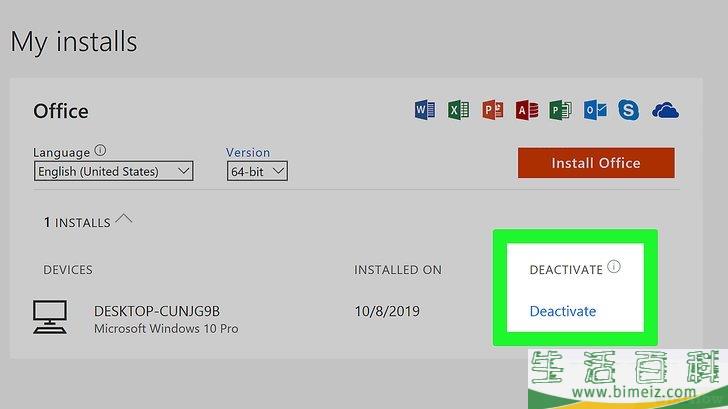This screenshot has width=728, height=409.
Task: Click the info icon beside DEACTIVATE
Action: 614,266
